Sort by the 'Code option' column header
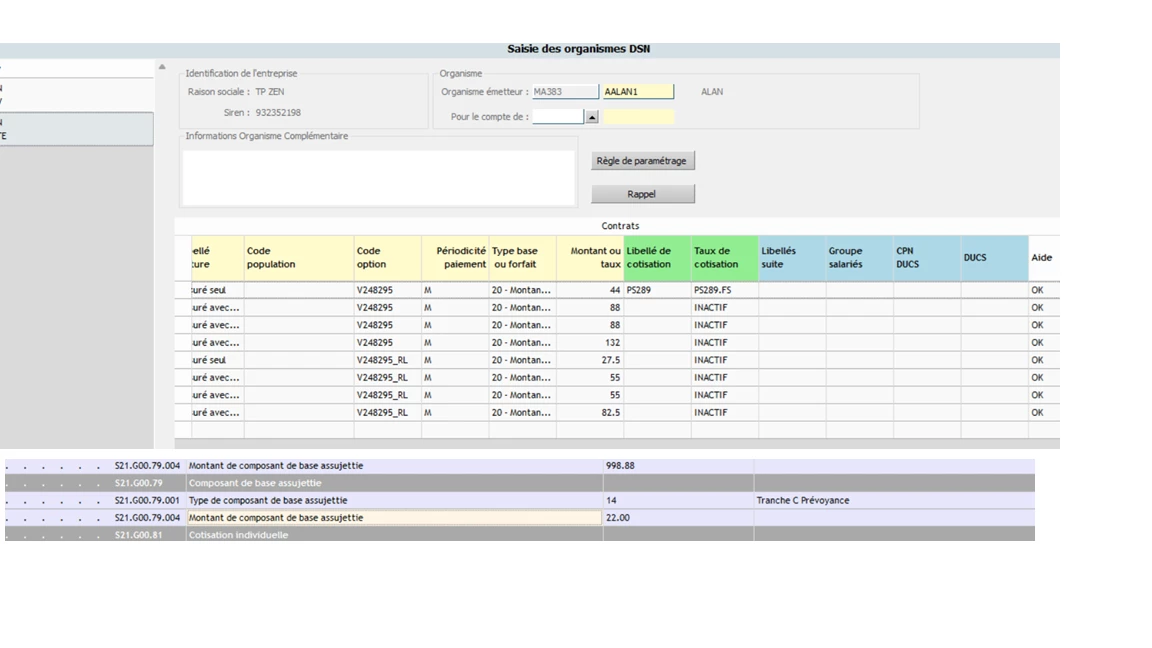Viewport: 1152px width, 648px height. point(387,258)
